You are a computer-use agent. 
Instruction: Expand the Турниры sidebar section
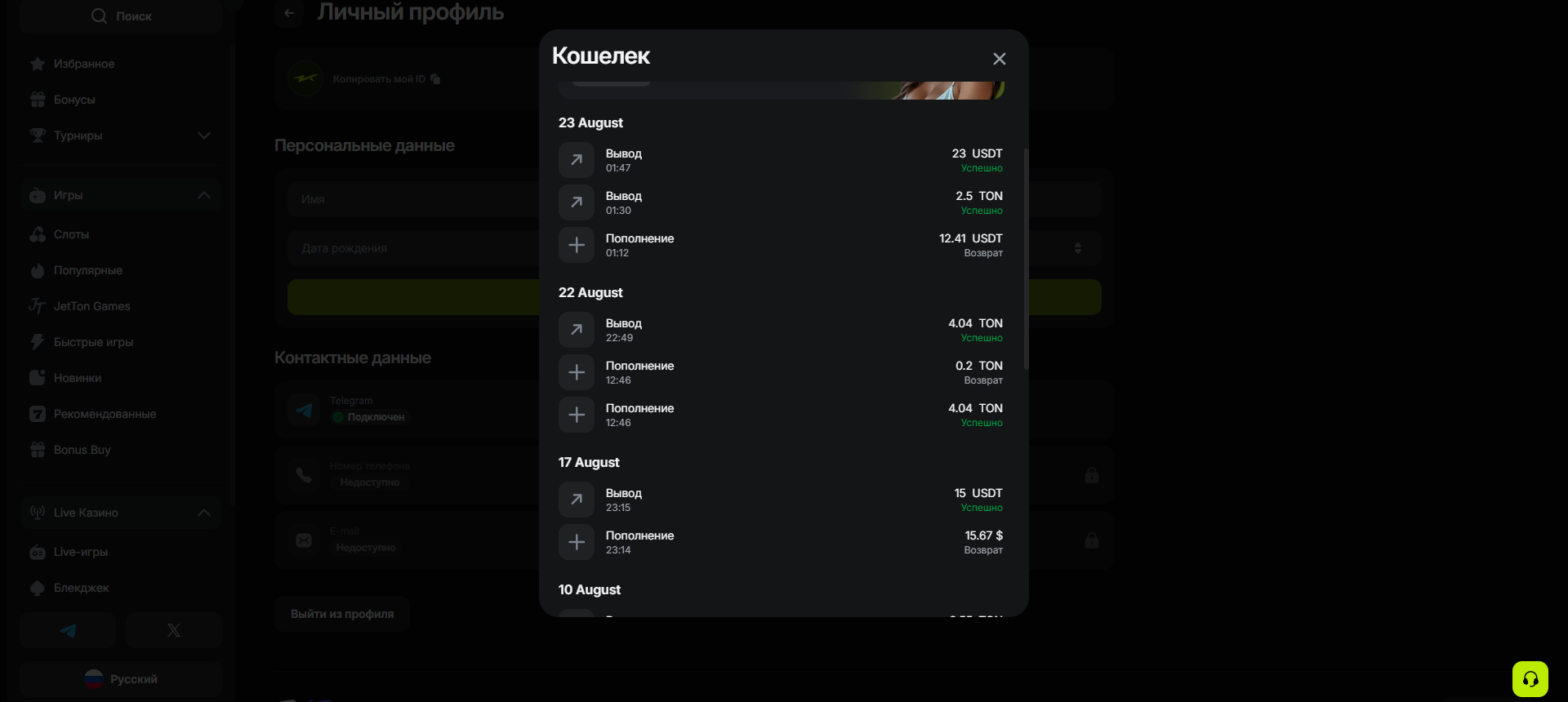(203, 136)
